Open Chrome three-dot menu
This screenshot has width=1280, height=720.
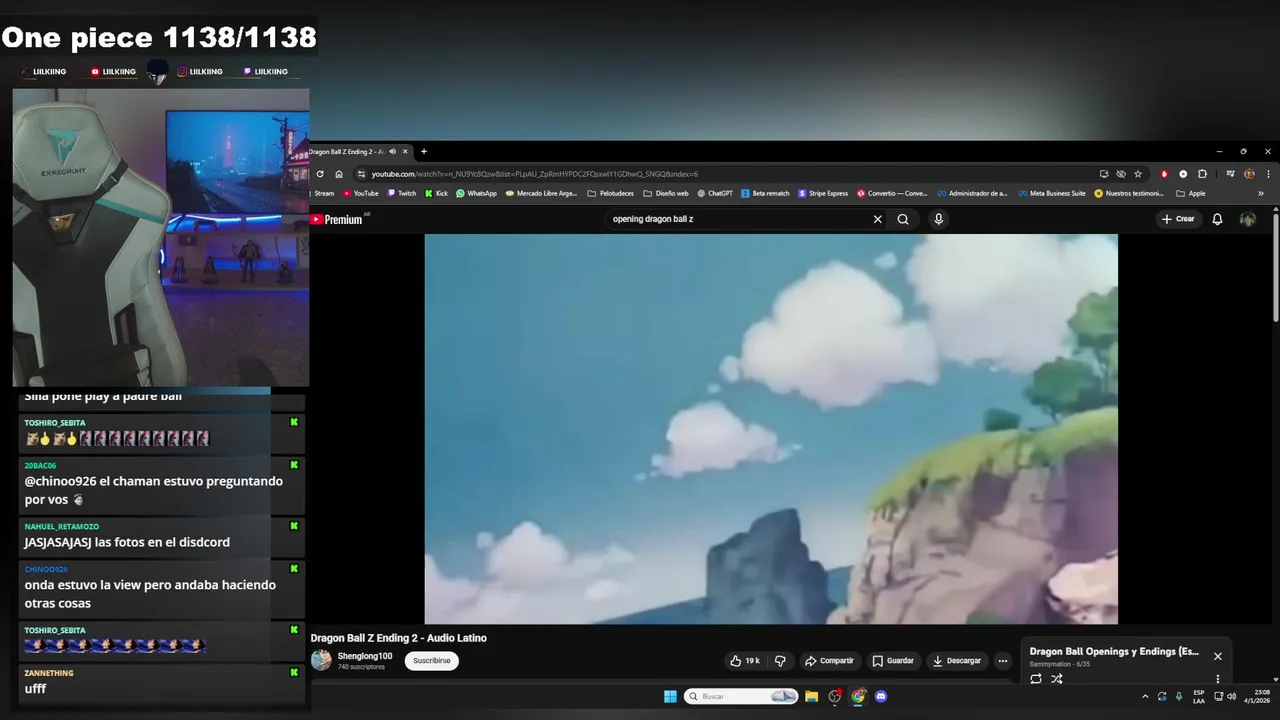pyautogui.click(x=1268, y=174)
